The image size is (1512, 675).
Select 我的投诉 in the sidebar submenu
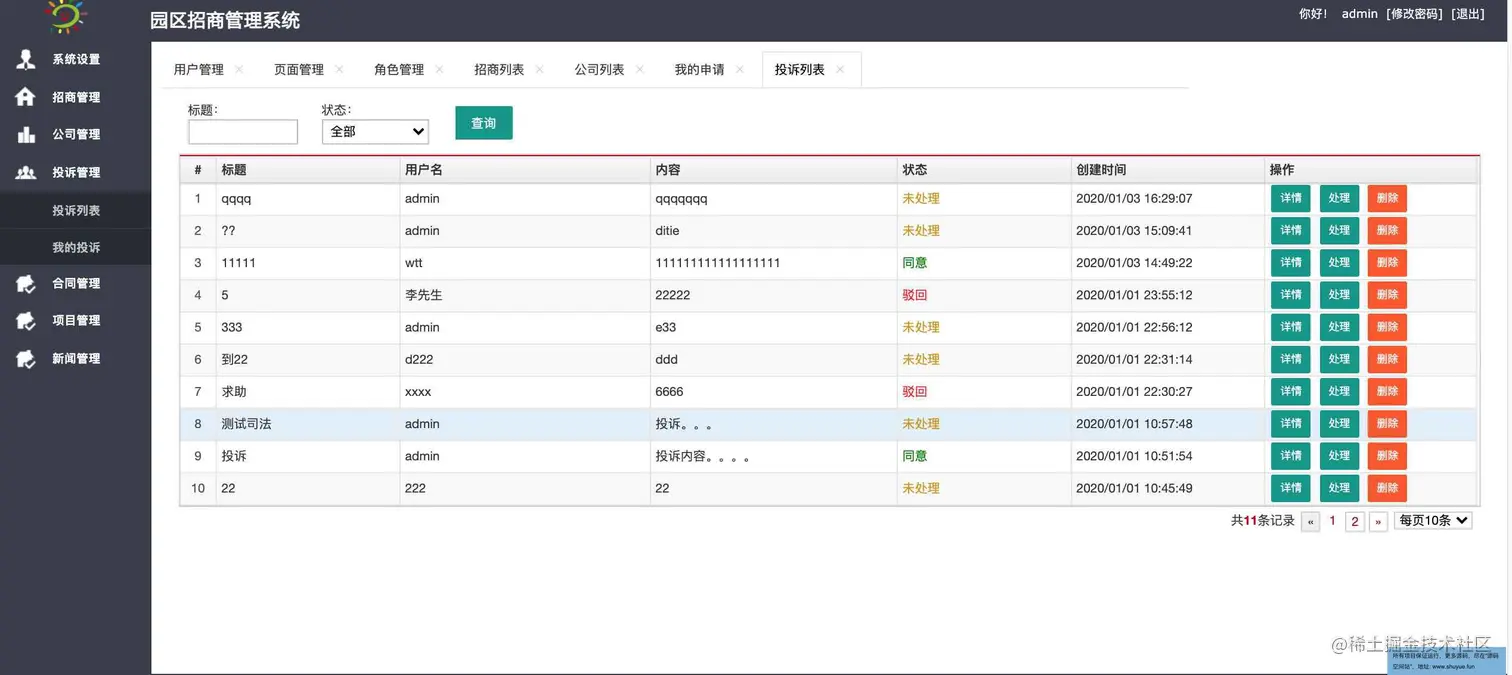click(x=76, y=247)
